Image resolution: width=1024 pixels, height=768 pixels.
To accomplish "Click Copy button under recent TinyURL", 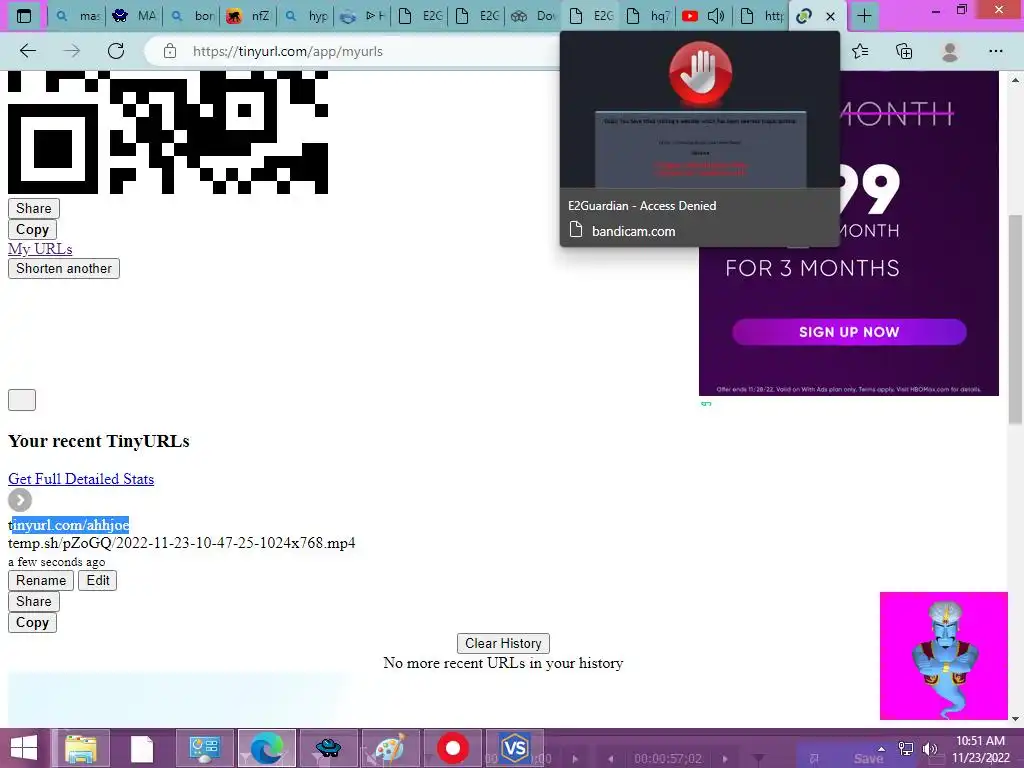I will pos(33,622).
